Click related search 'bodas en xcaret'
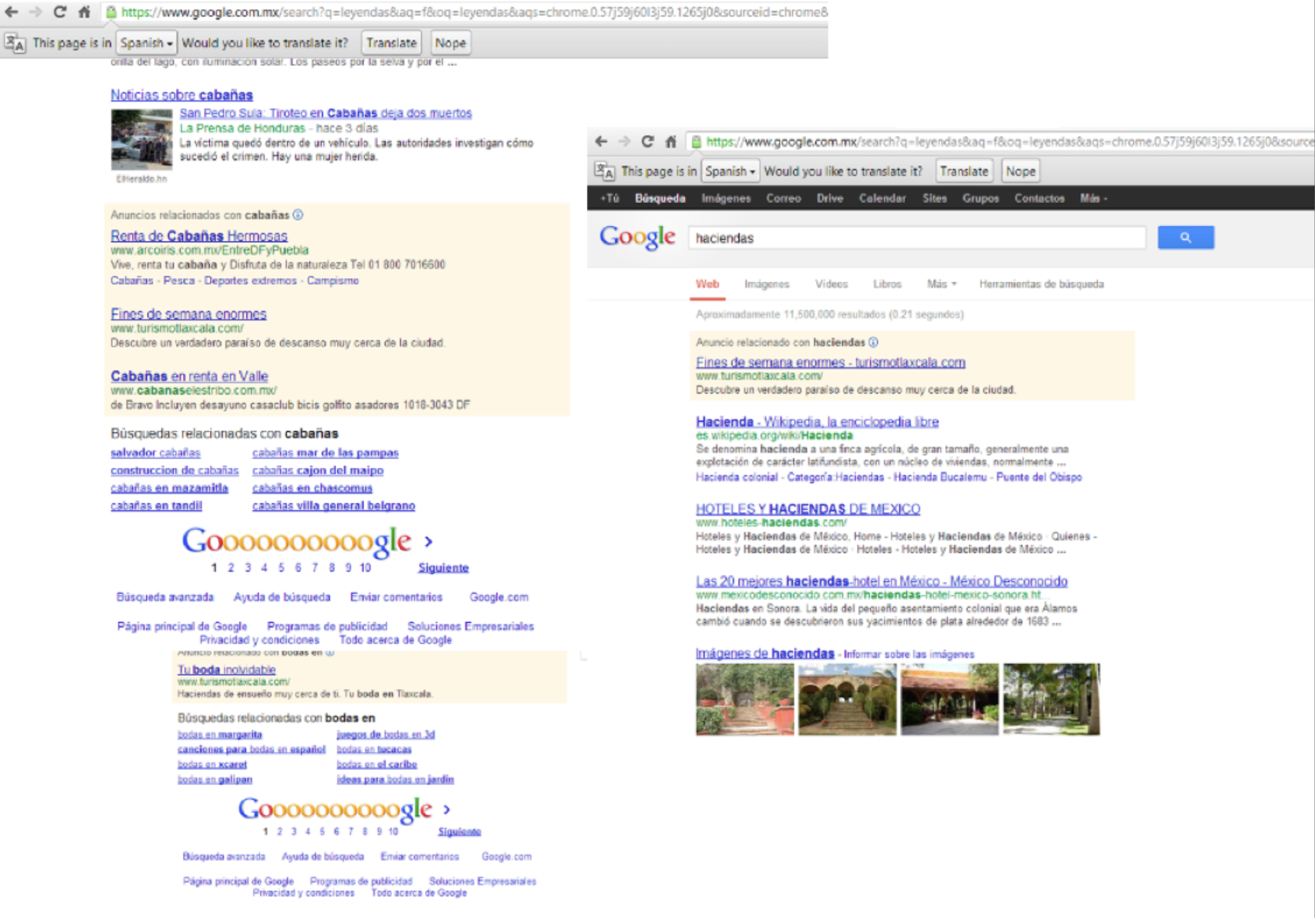Screen dimensions: 1315x924 pyautogui.click(x=212, y=764)
